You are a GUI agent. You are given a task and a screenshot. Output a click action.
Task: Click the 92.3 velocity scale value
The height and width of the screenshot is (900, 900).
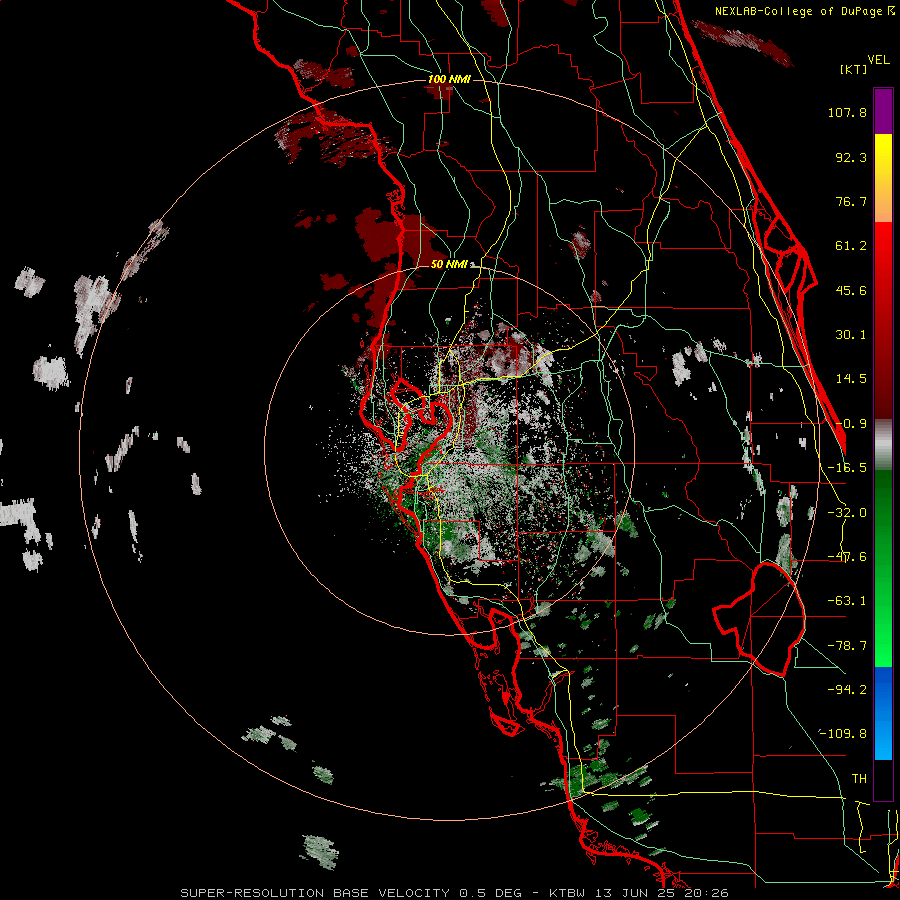[x=851, y=157]
